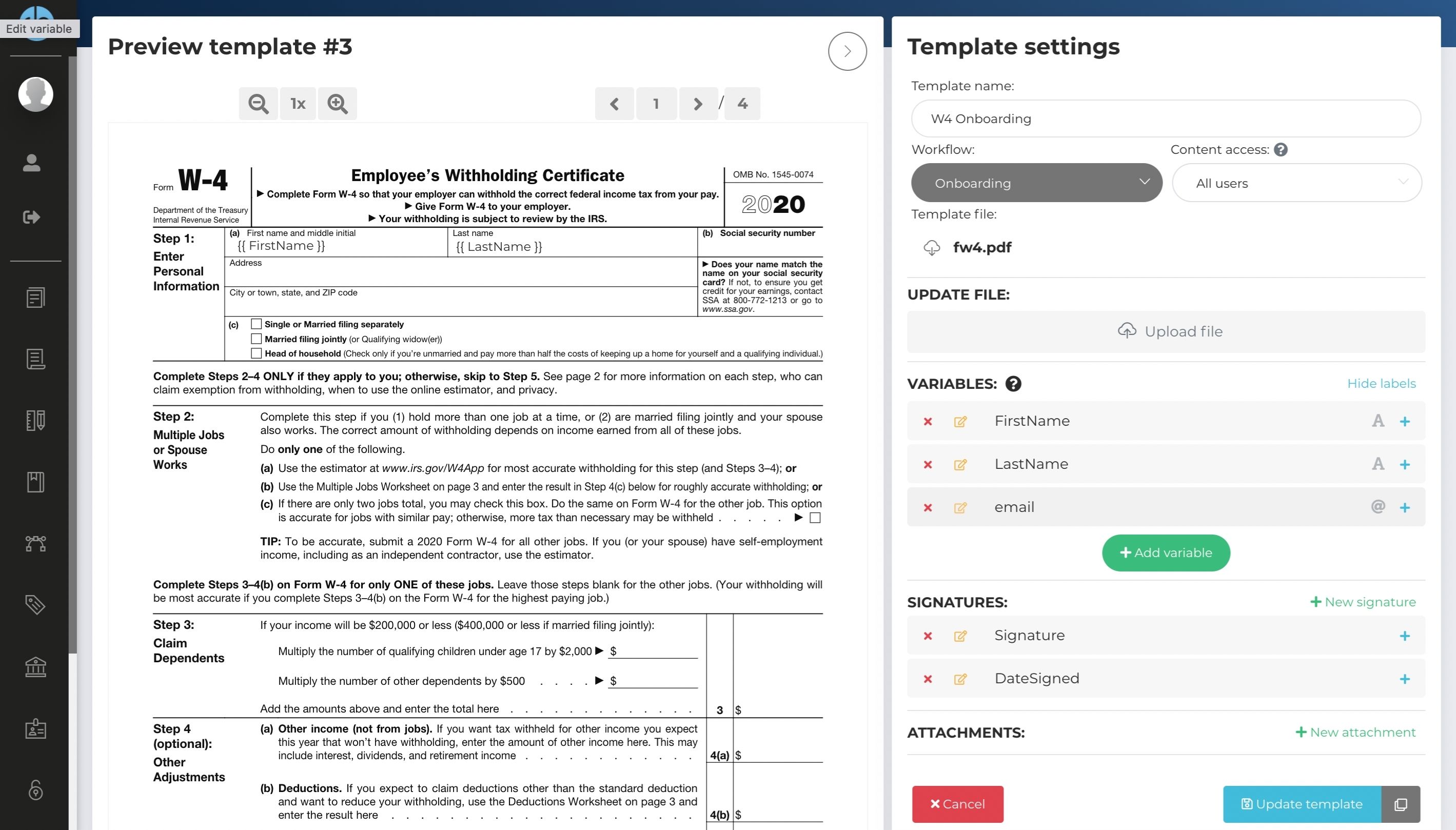This screenshot has width=1456, height=830.
Task: Reset zoom with the 1x button
Action: coord(298,104)
